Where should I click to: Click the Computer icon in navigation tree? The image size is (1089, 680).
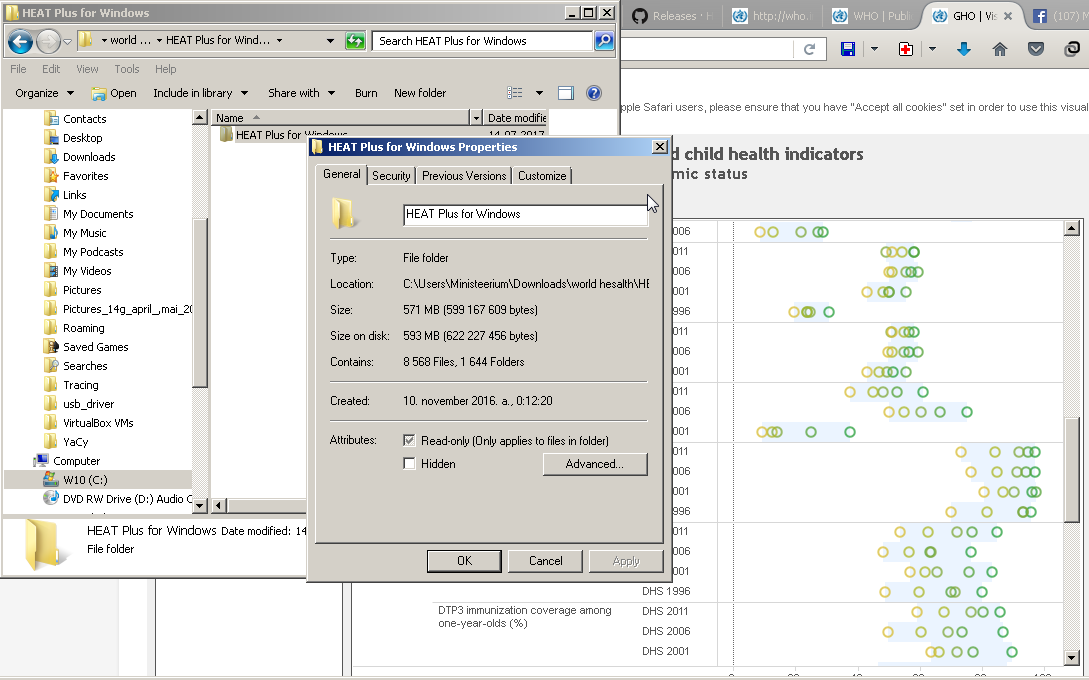(x=41, y=461)
